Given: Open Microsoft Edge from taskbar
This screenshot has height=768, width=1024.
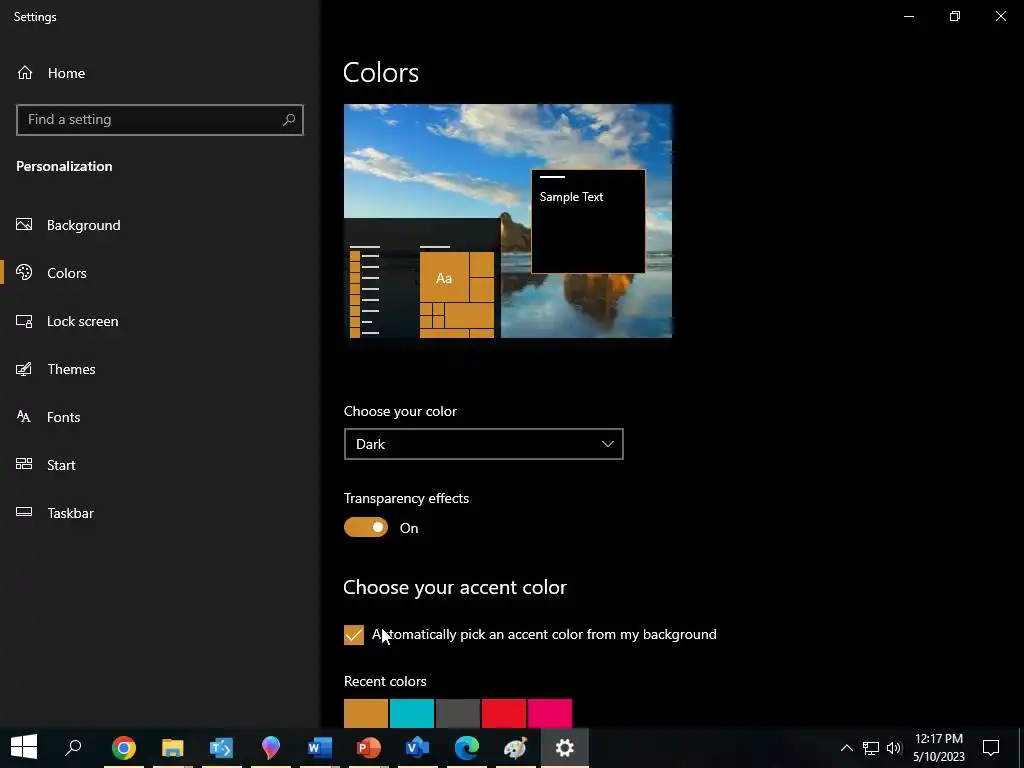Looking at the screenshot, I should pyautogui.click(x=466, y=747).
